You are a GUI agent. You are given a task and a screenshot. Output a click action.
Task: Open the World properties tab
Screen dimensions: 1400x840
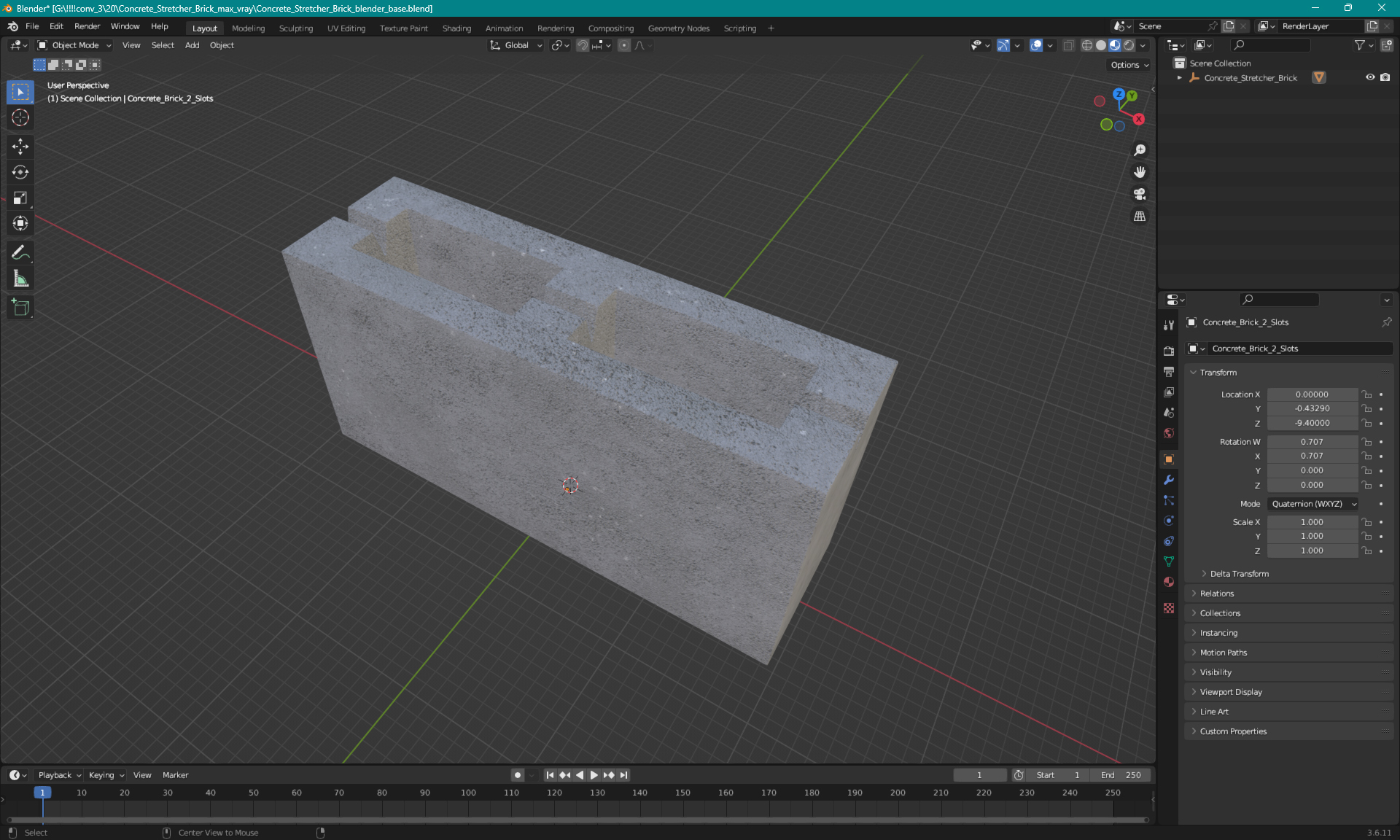(1169, 433)
